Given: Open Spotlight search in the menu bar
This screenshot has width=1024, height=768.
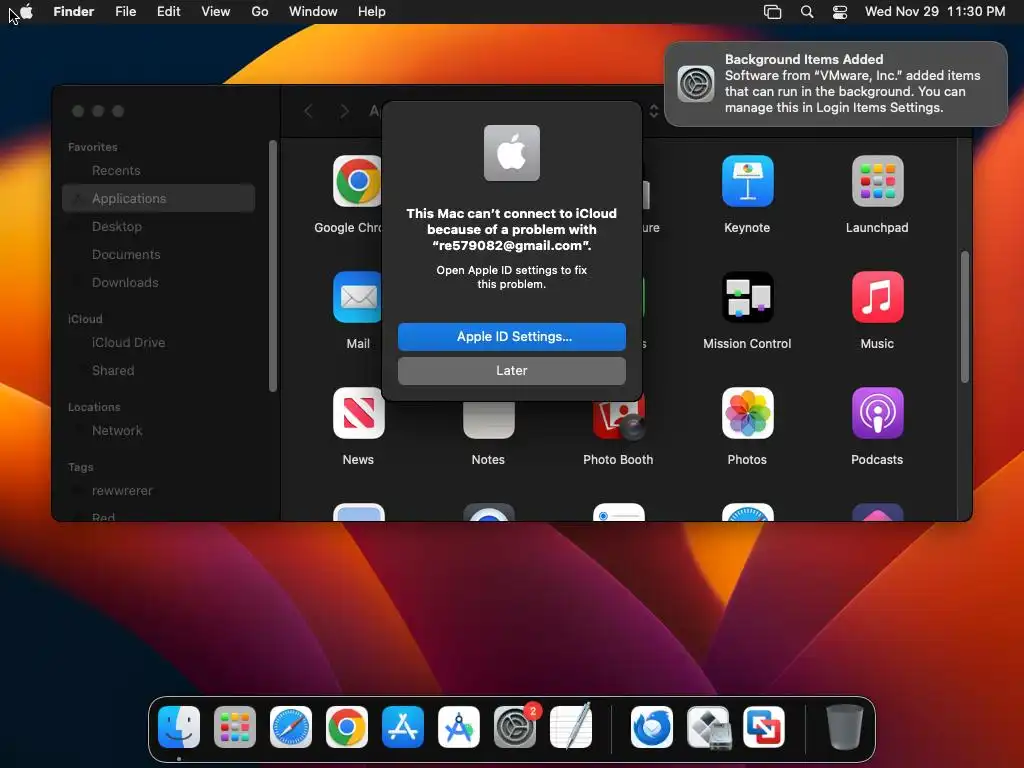Looking at the screenshot, I should tap(807, 12).
